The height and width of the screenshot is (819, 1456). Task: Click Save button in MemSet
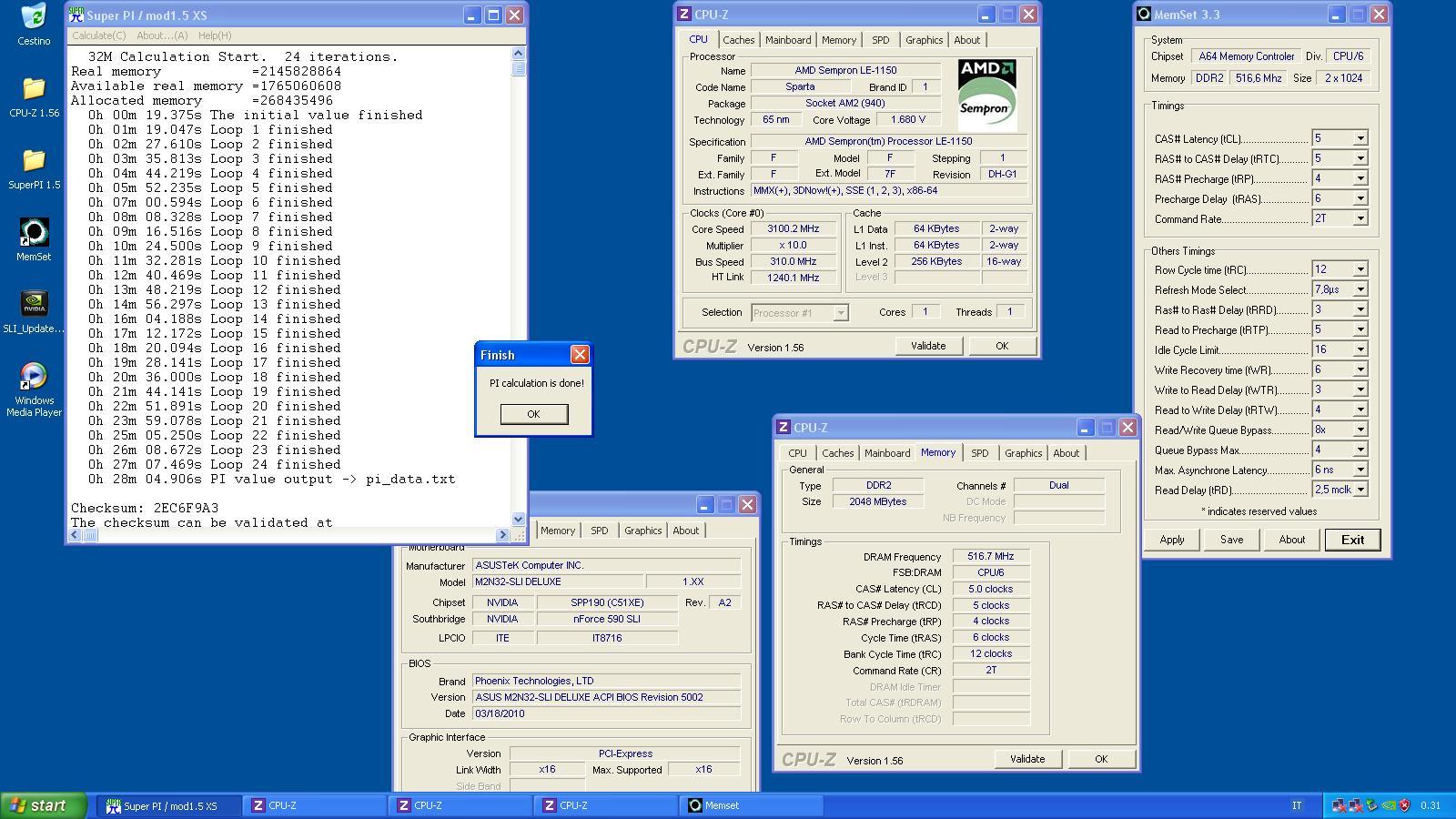(x=1231, y=540)
